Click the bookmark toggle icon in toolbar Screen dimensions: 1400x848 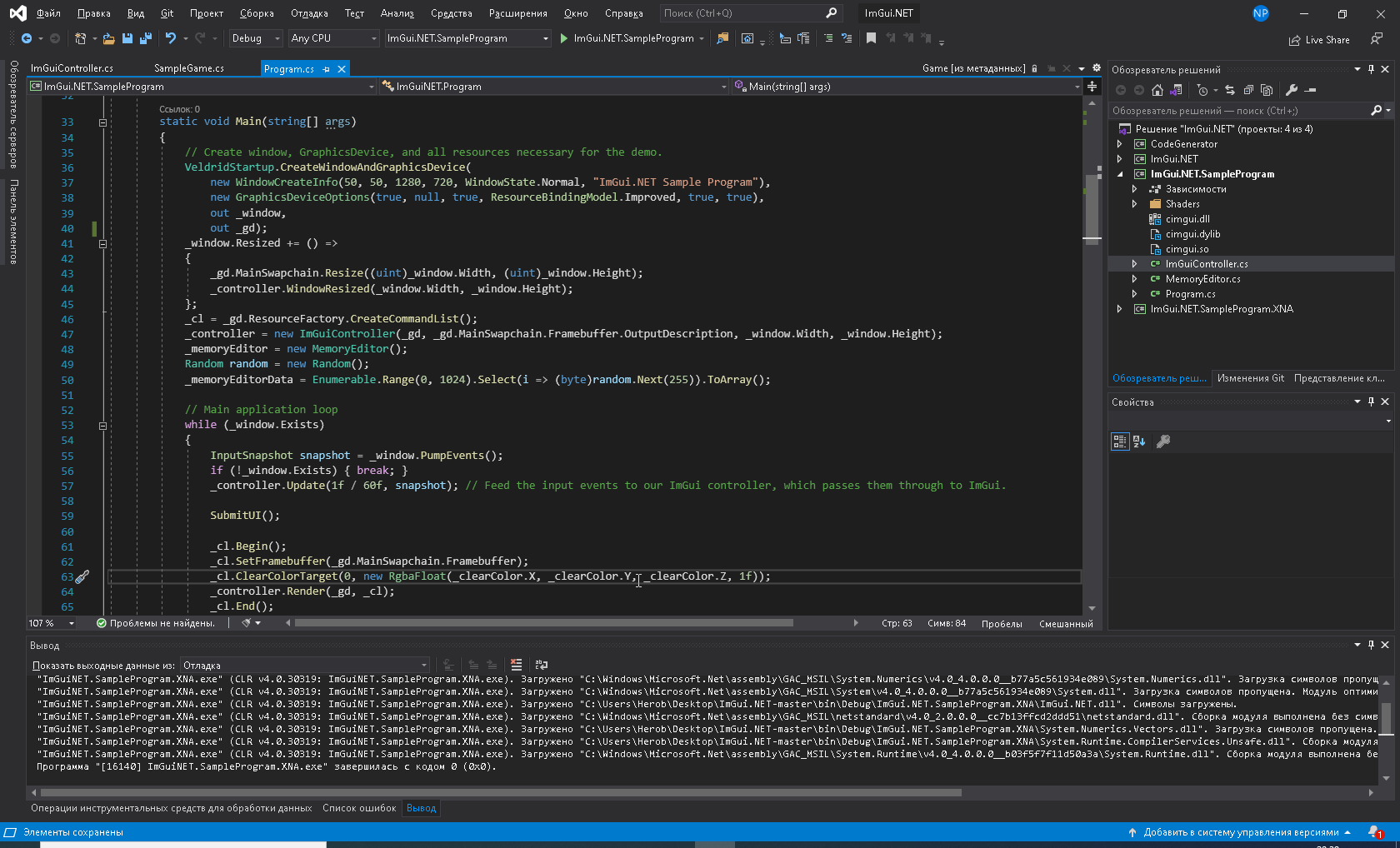point(871,38)
